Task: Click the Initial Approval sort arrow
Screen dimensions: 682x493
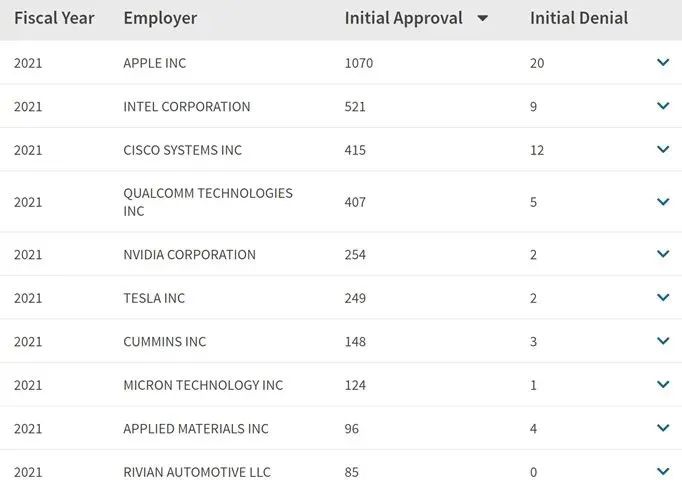Action: click(483, 19)
